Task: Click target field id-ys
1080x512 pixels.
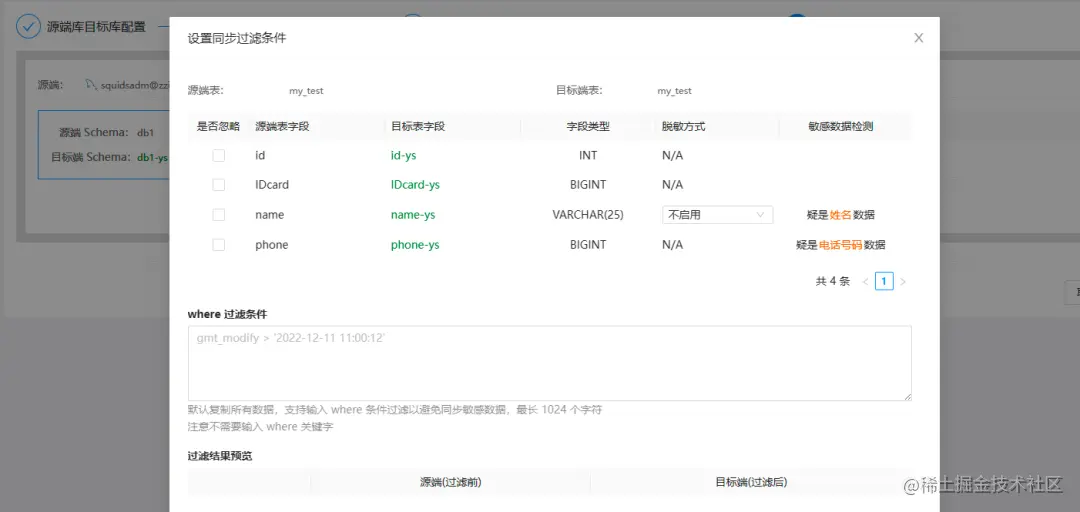Action: (x=404, y=156)
